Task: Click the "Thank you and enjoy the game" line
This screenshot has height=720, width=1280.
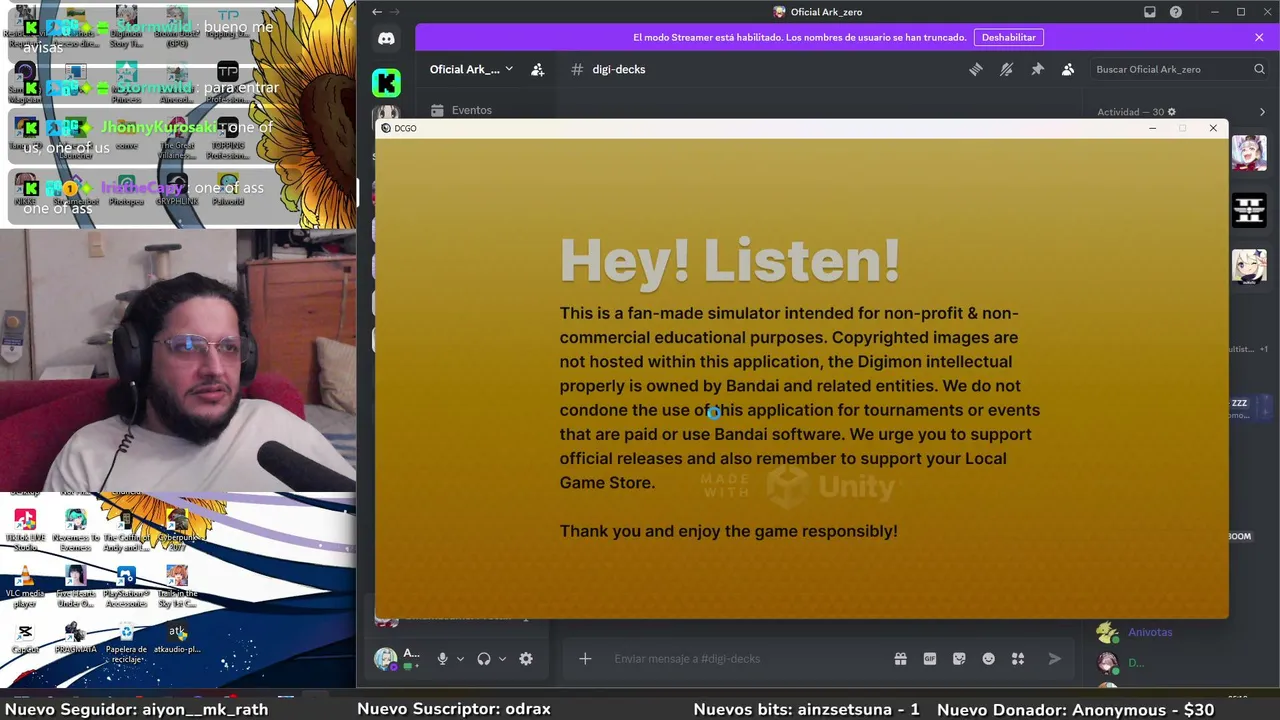Action: (728, 531)
